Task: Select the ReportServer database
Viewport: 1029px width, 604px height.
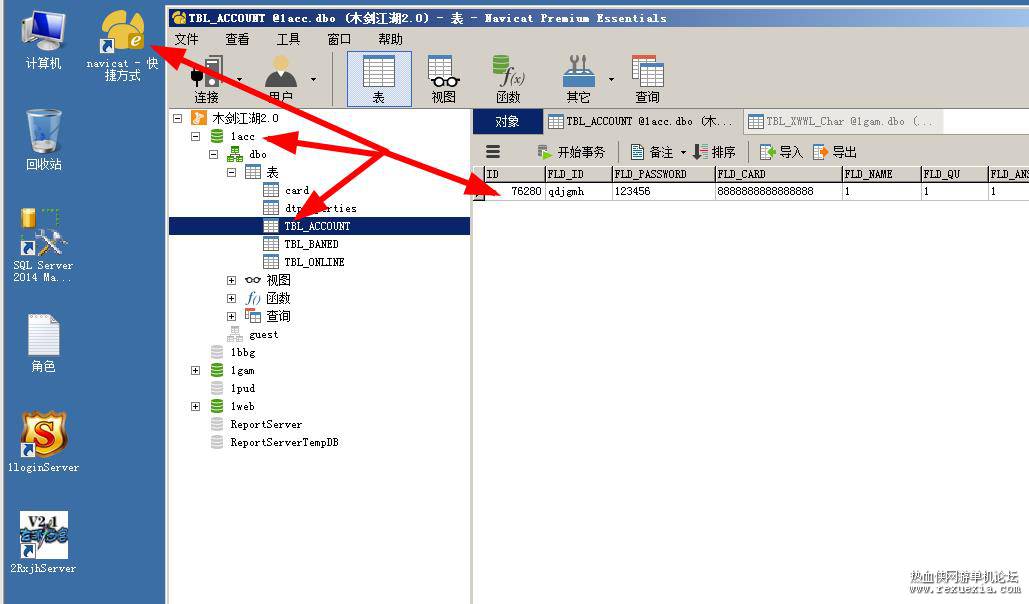Action: (266, 425)
